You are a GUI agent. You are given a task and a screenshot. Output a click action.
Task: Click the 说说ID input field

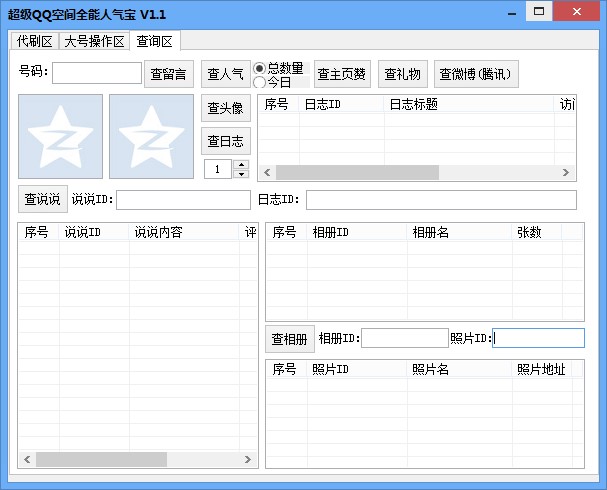183,200
